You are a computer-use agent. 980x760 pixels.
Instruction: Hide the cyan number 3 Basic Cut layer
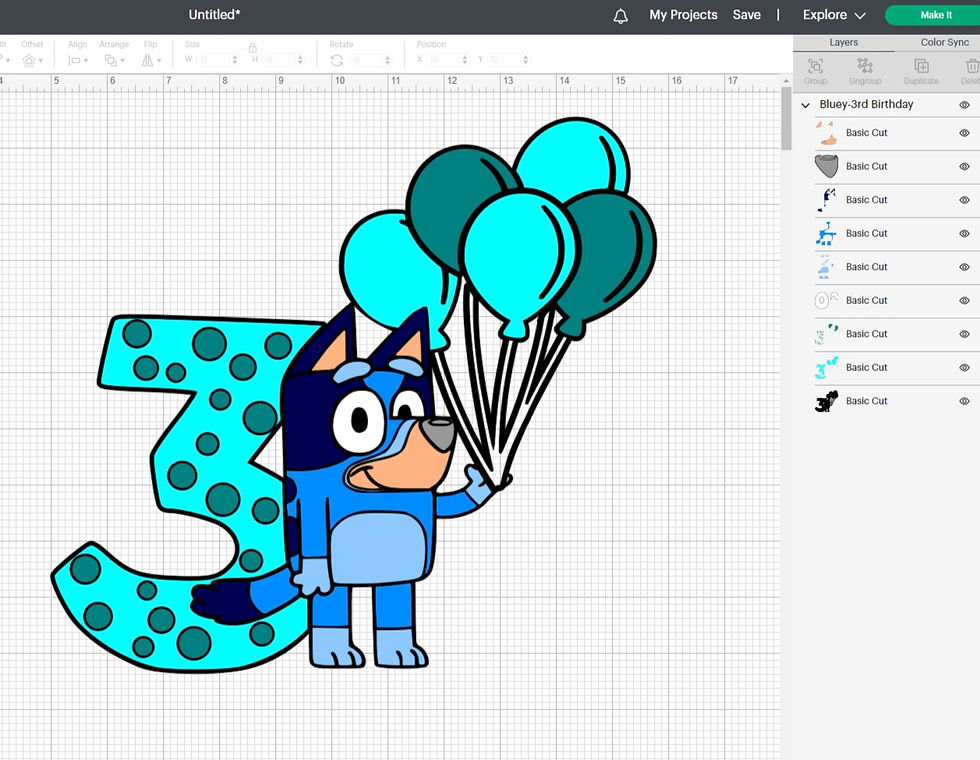point(964,368)
